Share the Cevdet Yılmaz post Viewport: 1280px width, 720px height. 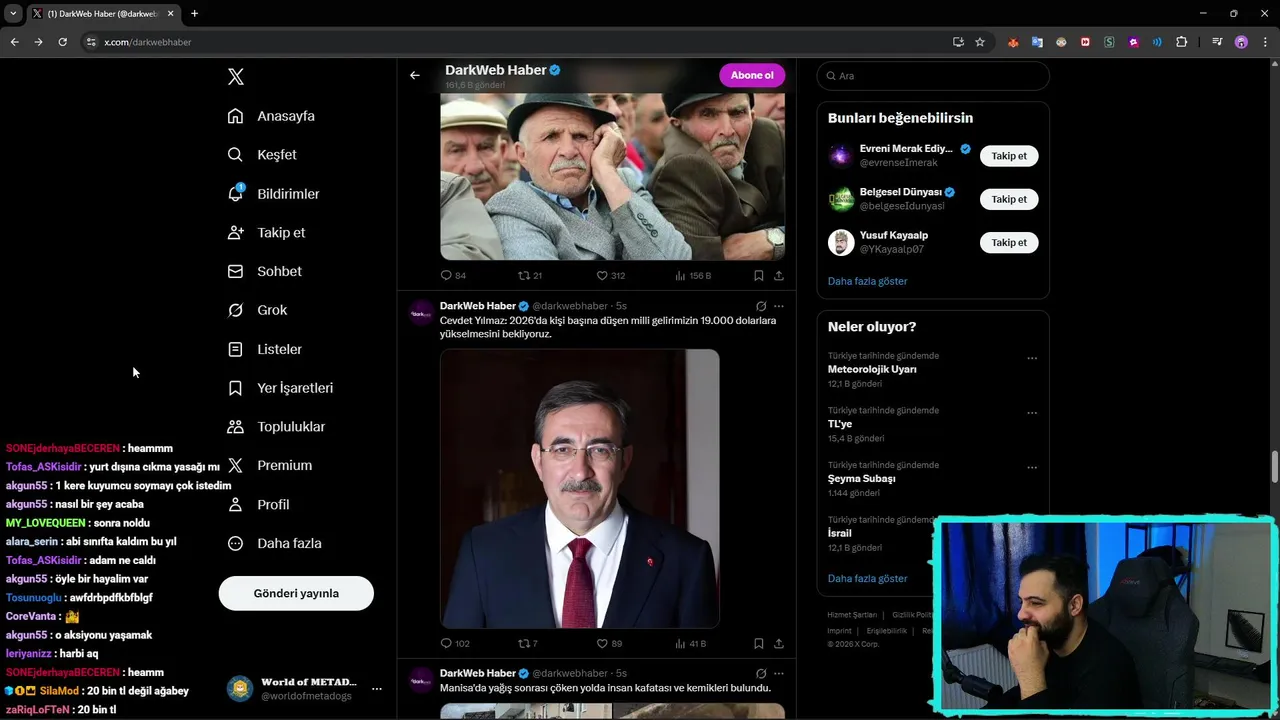point(779,644)
